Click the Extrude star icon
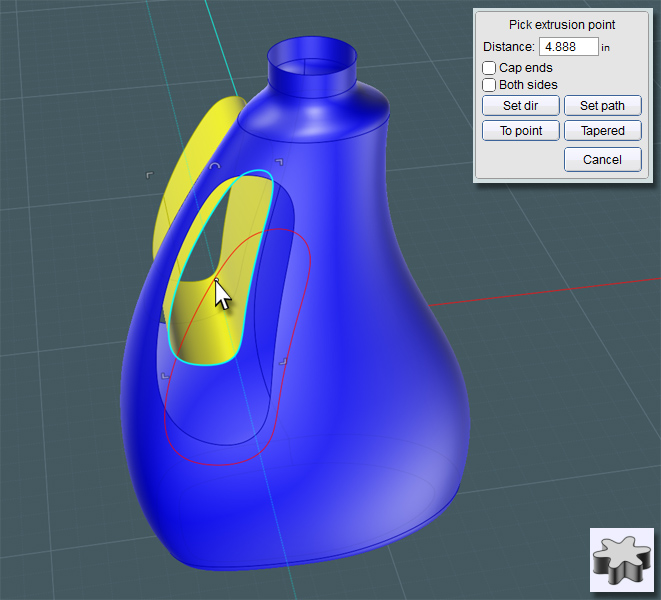This screenshot has height=600, width=661. coord(622,560)
